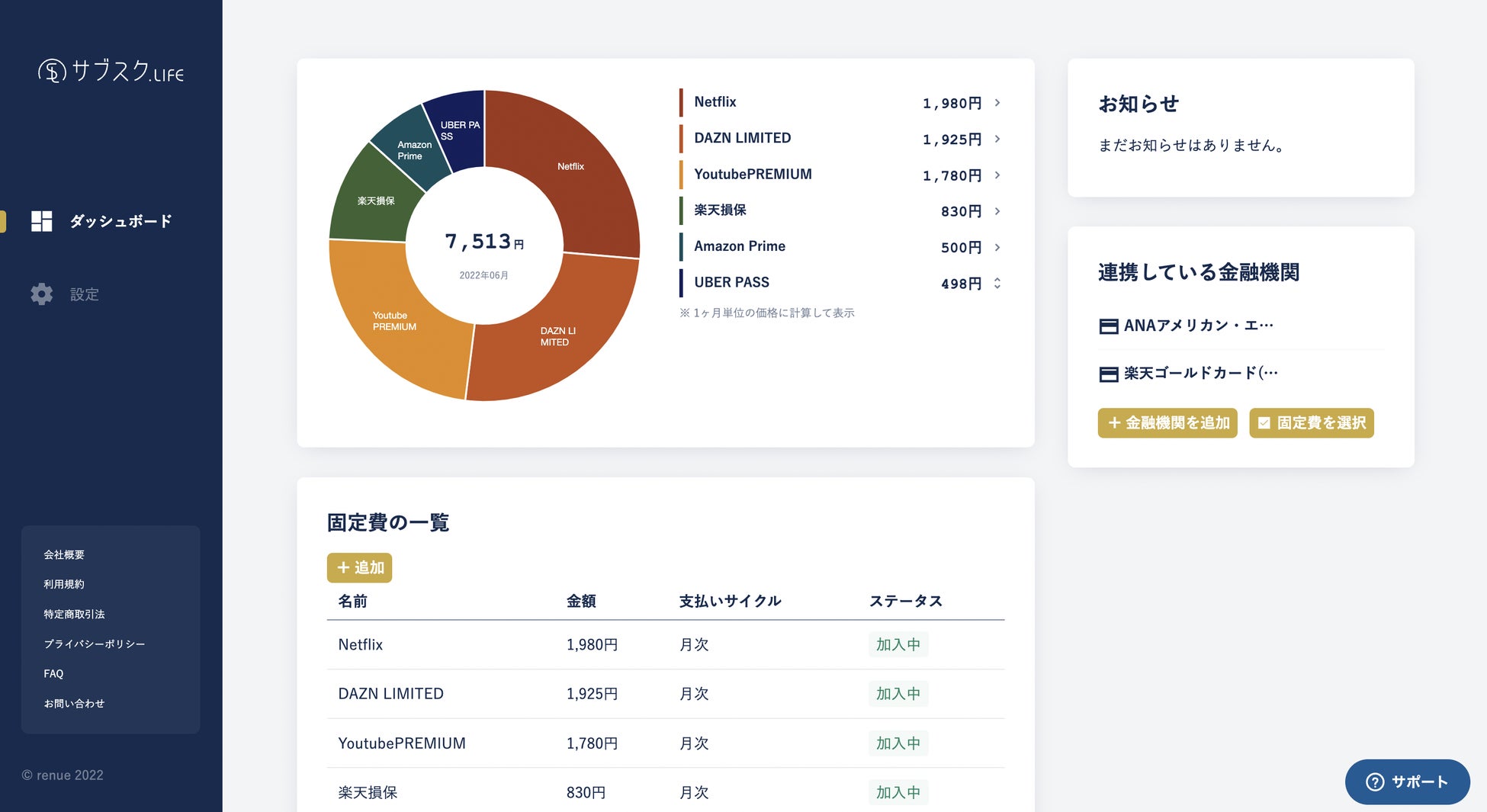Click the DAZN LIMITED legend color bar
The width and height of the screenshot is (1487, 812).
point(681,139)
